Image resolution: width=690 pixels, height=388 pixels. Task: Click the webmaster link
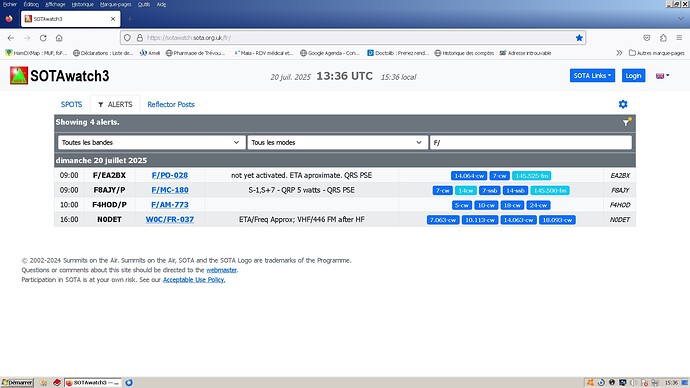(x=221, y=270)
